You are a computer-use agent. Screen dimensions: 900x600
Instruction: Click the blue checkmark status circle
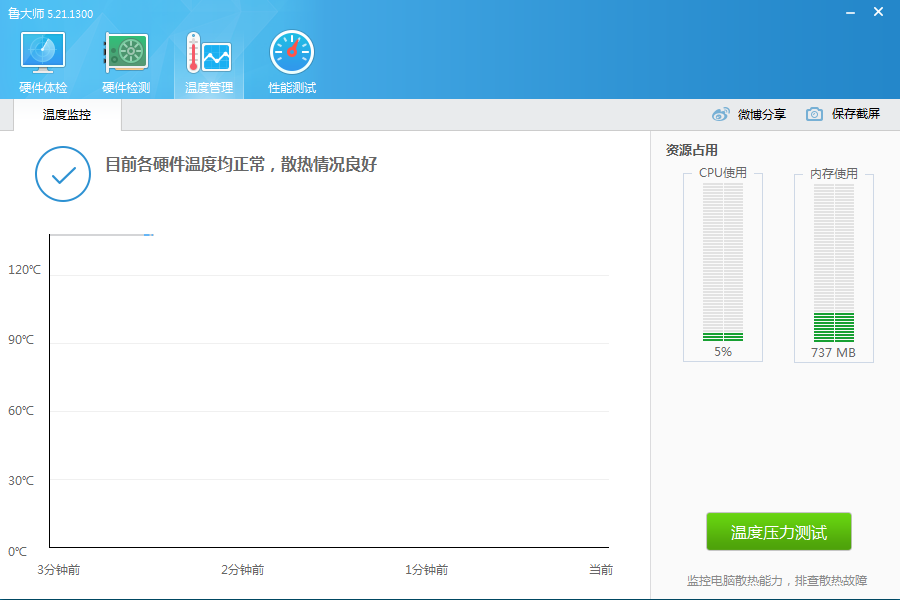pyautogui.click(x=63, y=174)
